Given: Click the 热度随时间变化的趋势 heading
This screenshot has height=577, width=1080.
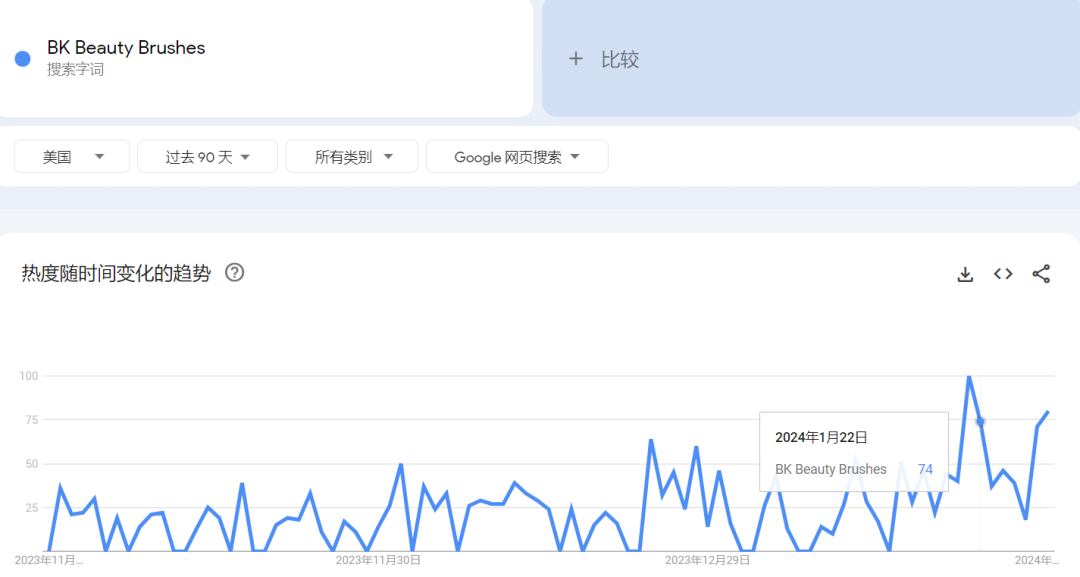Looking at the screenshot, I should 116,273.
